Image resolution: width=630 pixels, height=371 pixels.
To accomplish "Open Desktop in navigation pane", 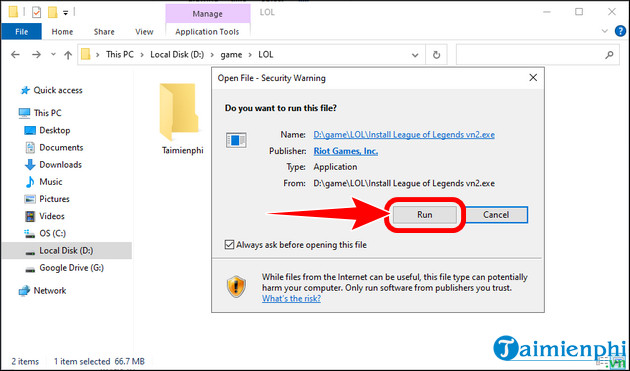I will click(x=55, y=130).
